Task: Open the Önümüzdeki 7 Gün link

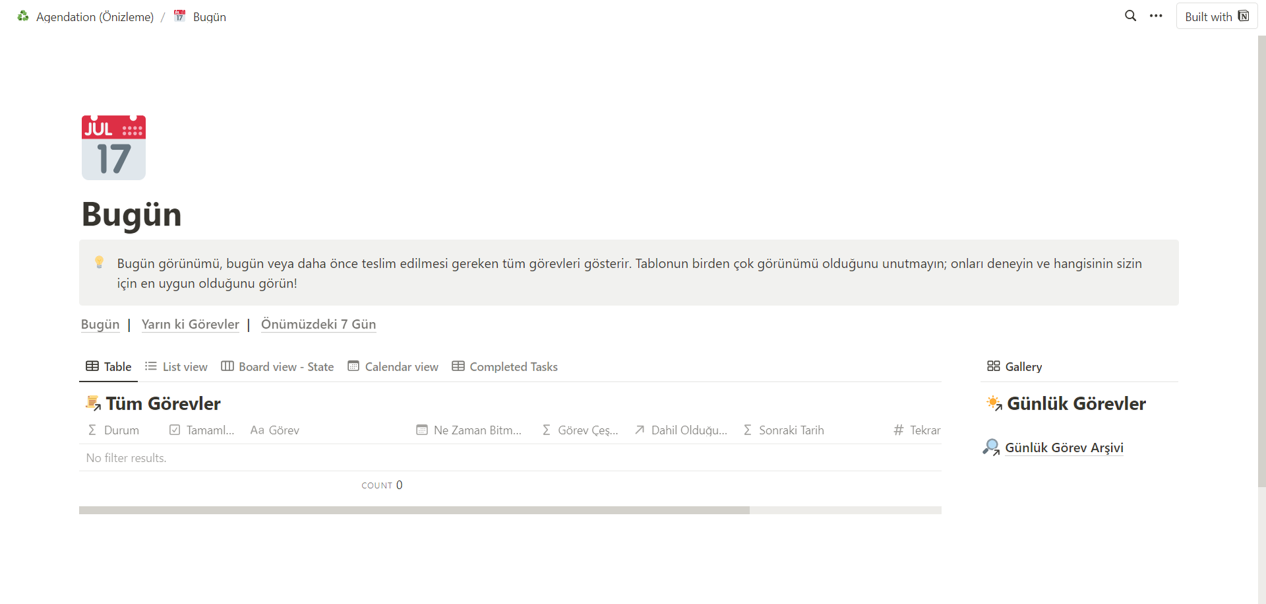Action: point(318,324)
